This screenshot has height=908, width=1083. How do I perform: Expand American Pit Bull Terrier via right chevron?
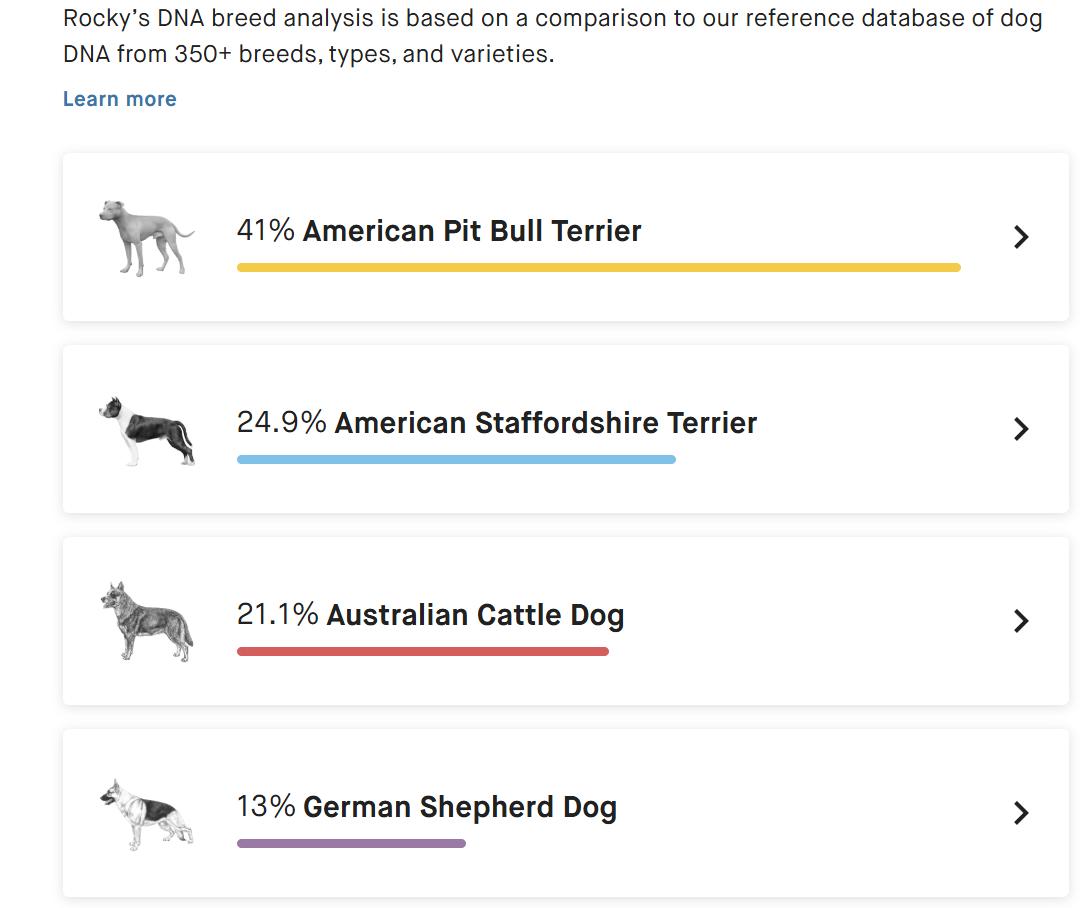tap(1021, 237)
